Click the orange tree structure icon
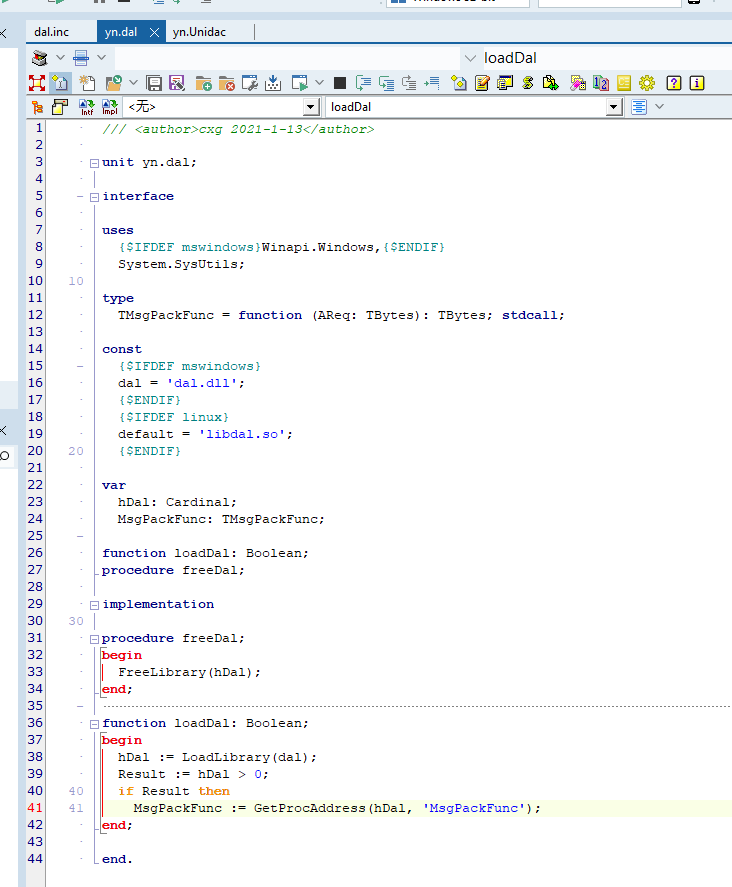 pyautogui.click(x=37, y=107)
